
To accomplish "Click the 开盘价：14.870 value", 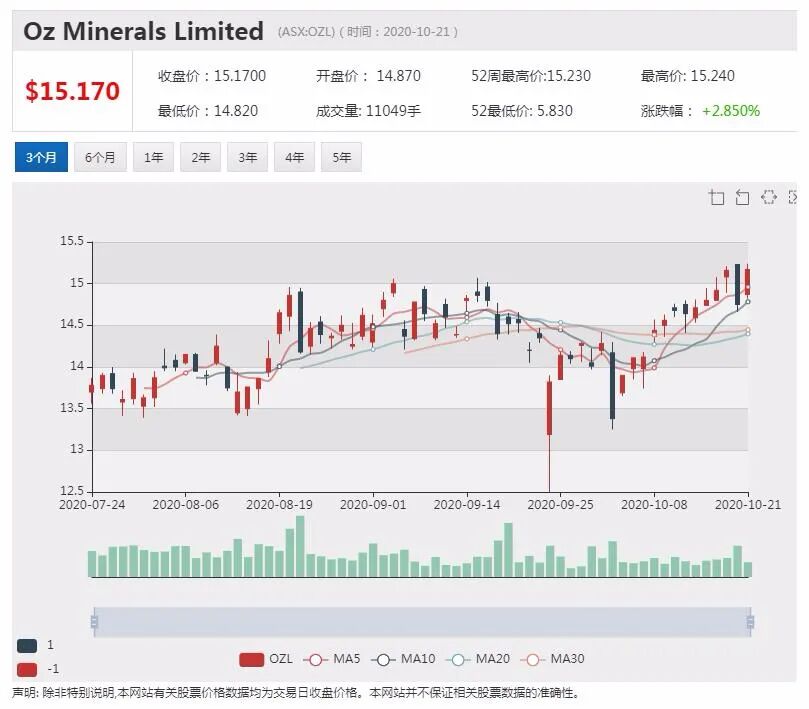I will click(x=368, y=76).
